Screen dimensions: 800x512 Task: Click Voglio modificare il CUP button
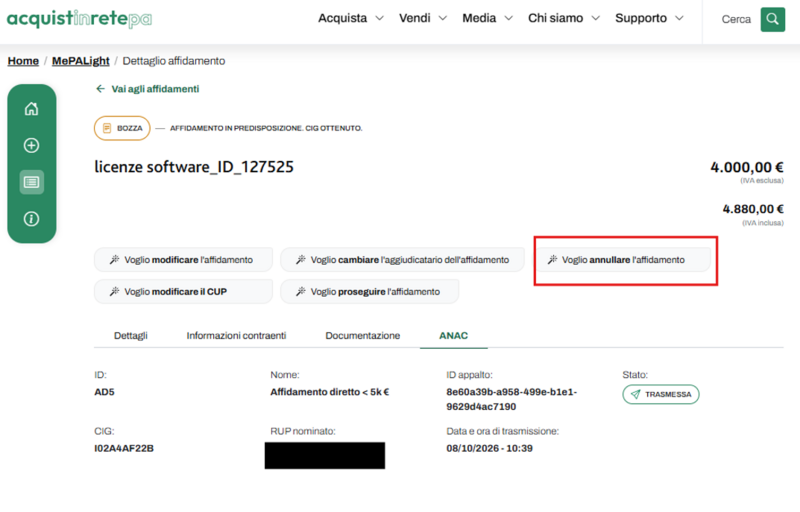183,292
